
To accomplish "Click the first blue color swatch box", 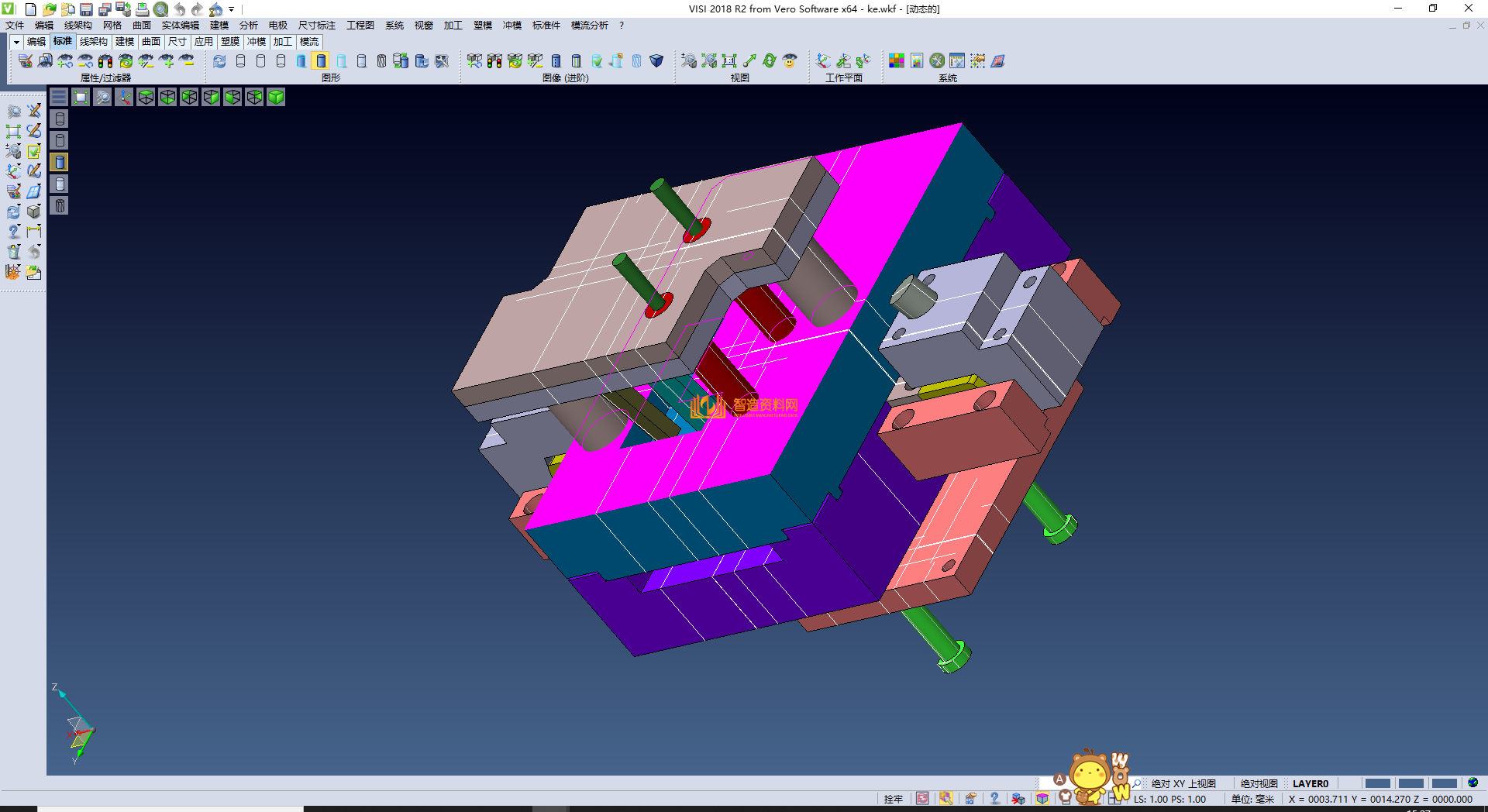I will coord(1377,783).
